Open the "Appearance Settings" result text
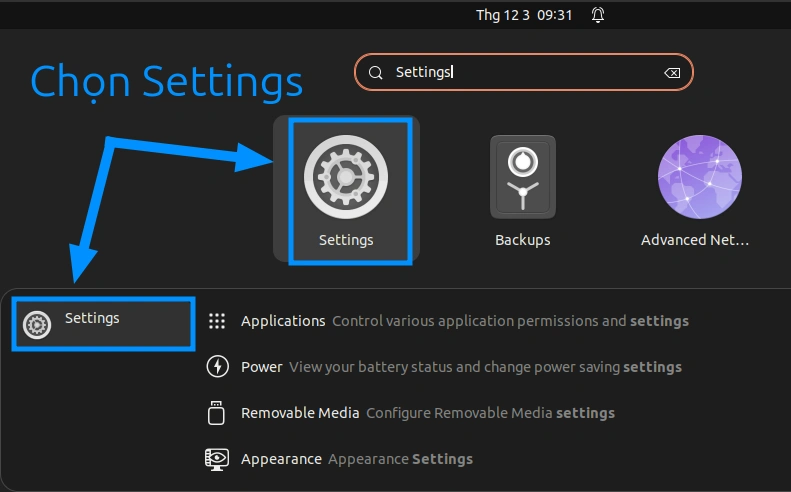Screen dimensions: 791x492 [400, 459]
